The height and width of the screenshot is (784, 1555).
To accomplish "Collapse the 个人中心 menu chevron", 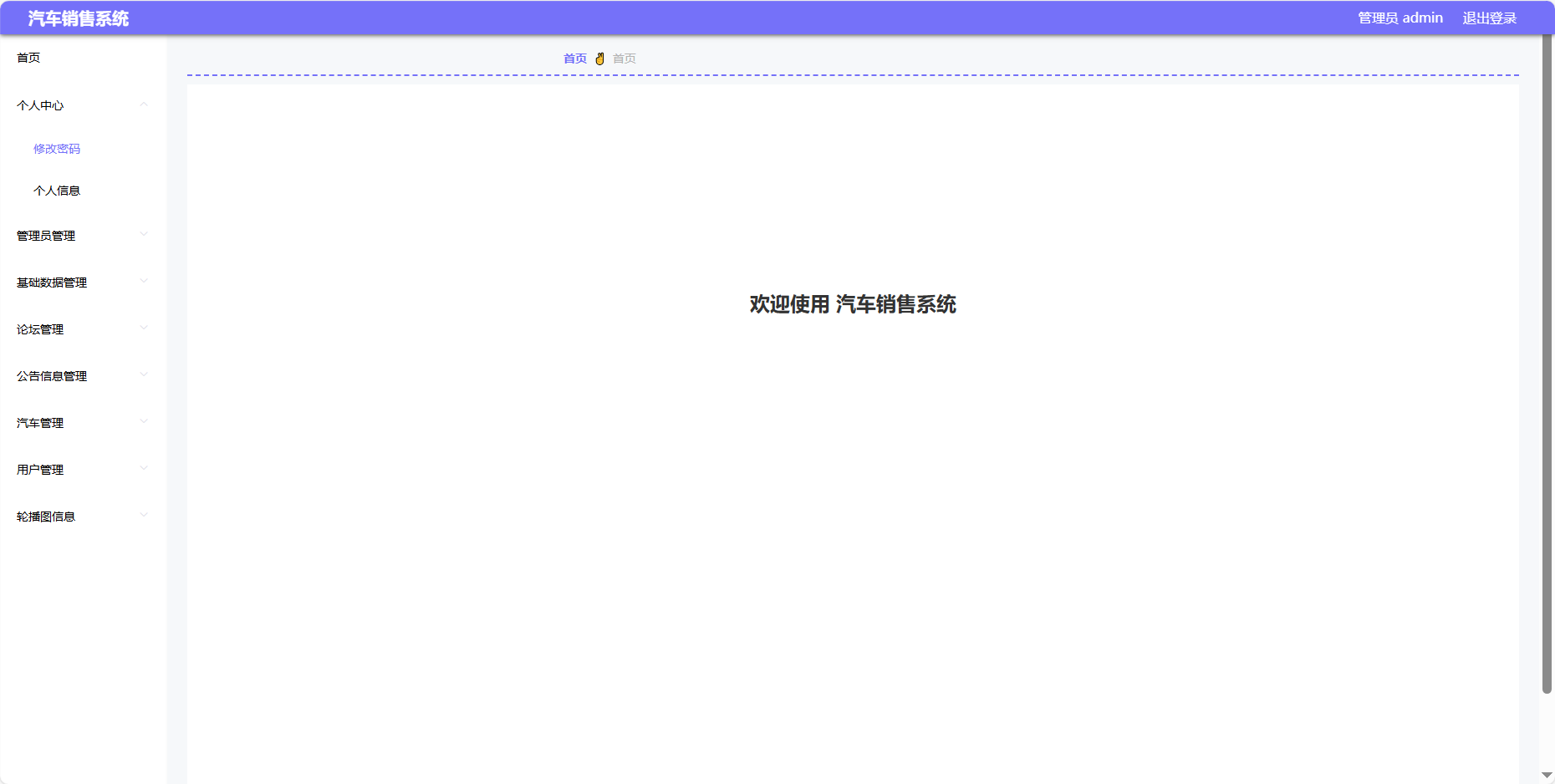I will [x=144, y=104].
